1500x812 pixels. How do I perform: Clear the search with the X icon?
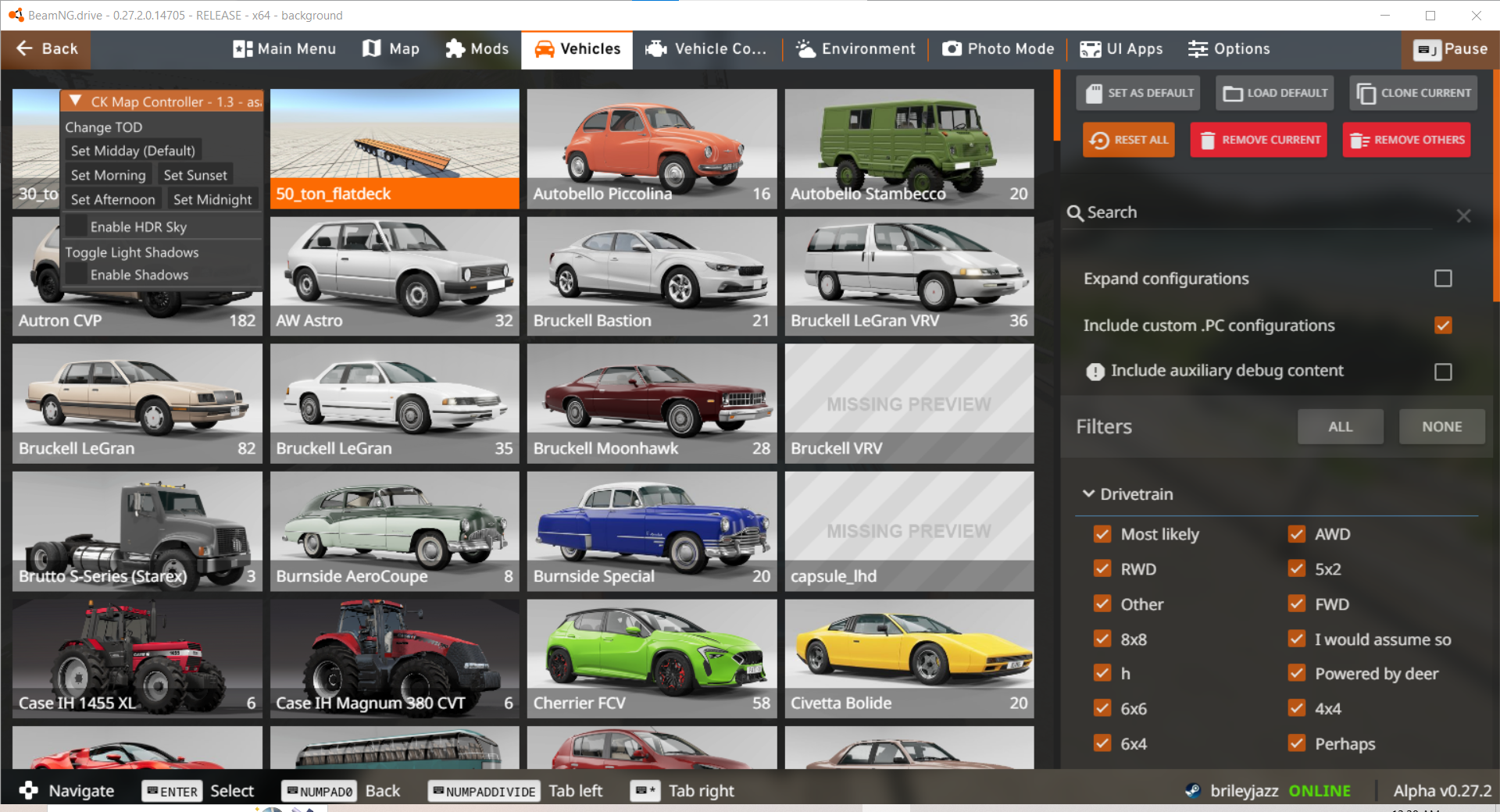click(1464, 216)
